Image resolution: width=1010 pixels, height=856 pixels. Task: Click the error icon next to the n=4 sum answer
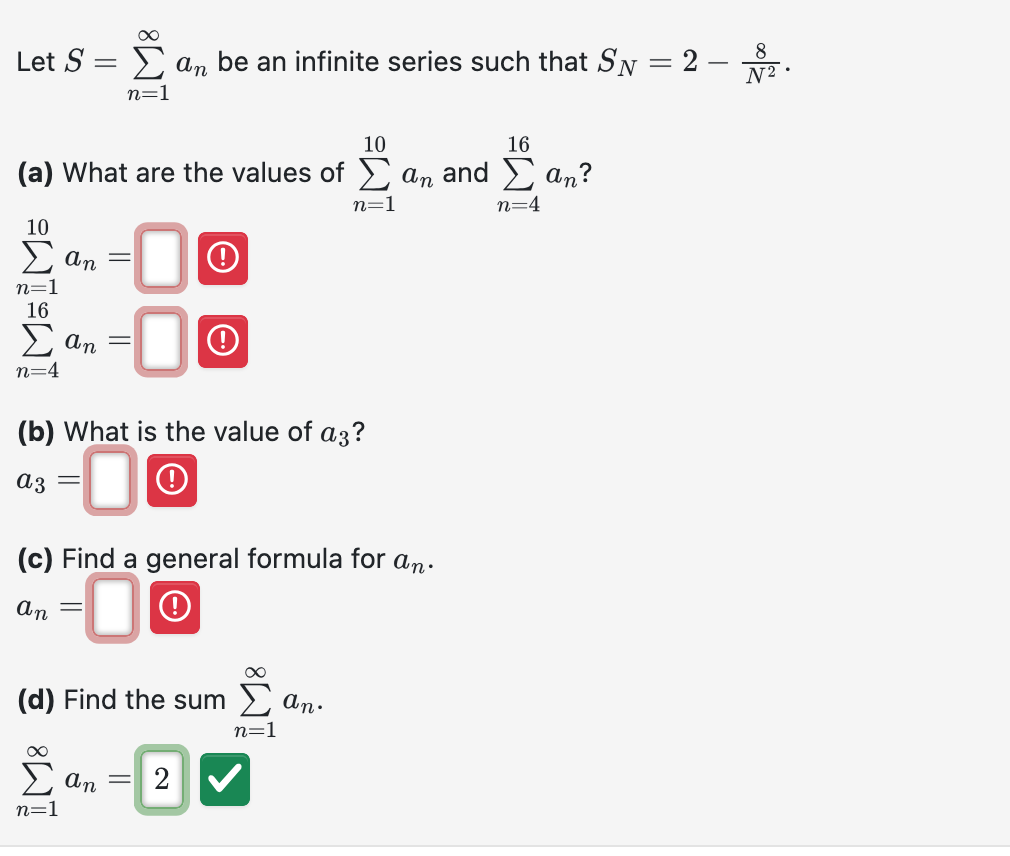(x=222, y=342)
